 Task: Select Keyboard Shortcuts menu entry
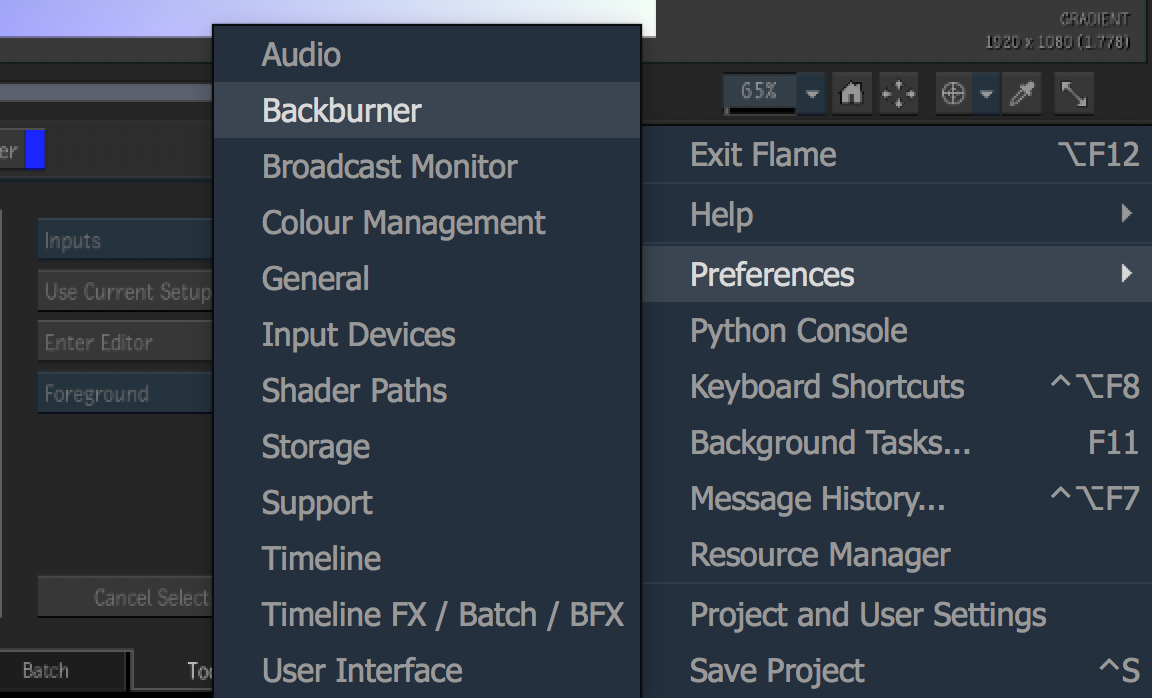[x=827, y=387]
